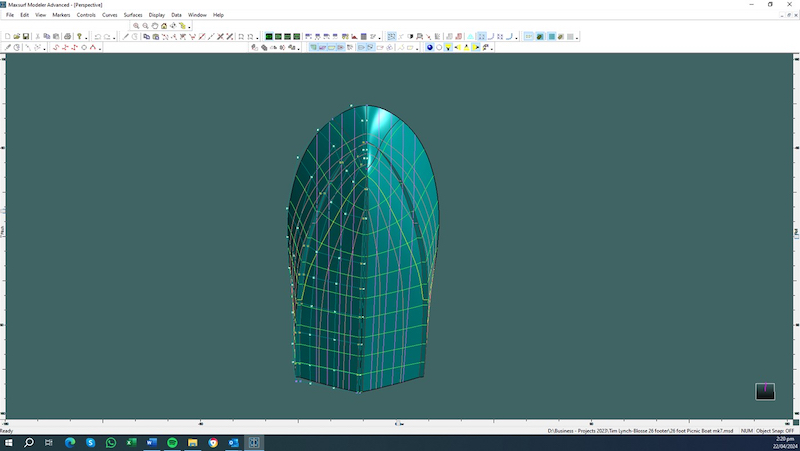Click the Paste clipboard icon

click(56, 37)
